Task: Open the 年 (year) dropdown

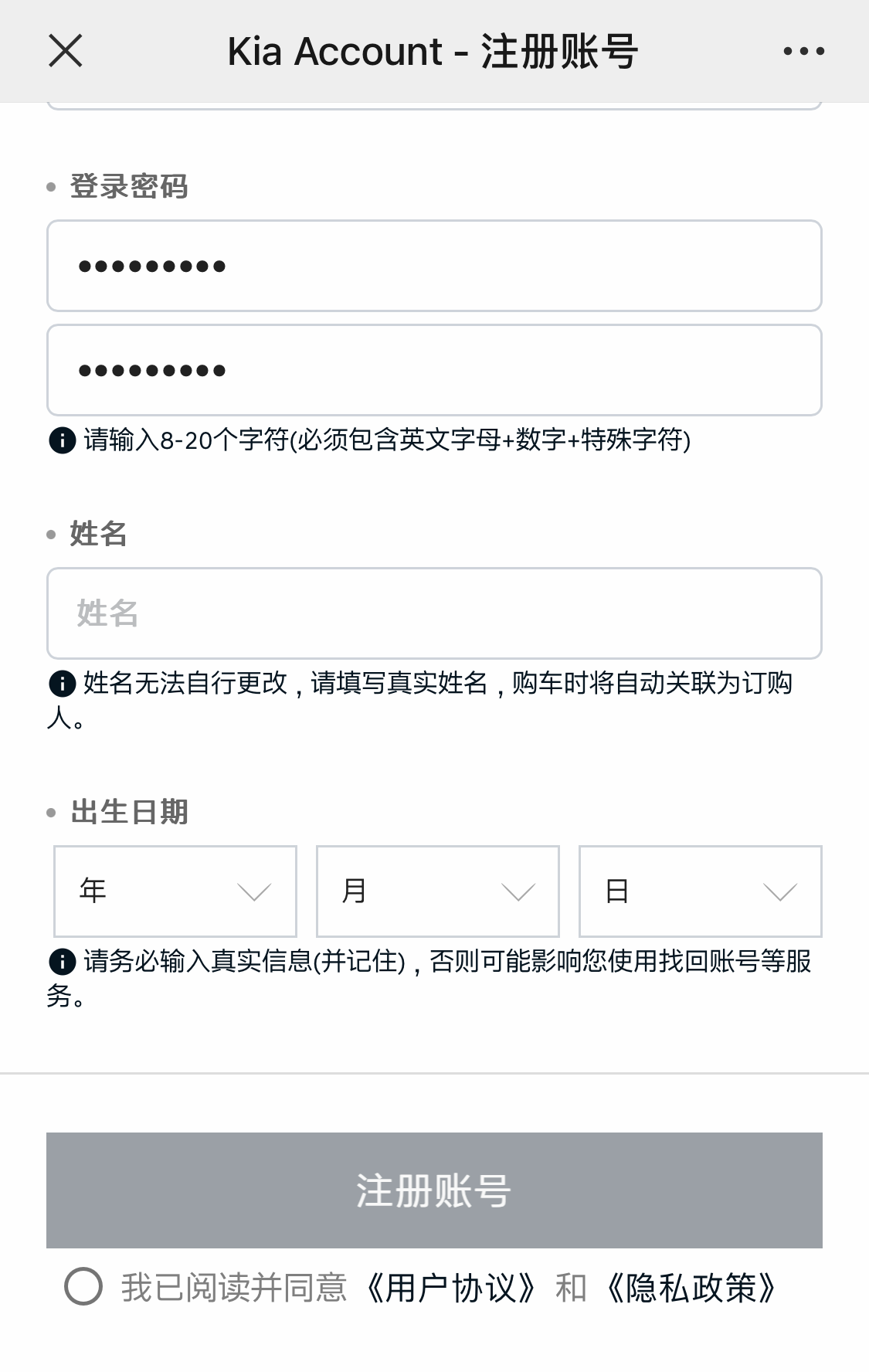Action: coord(175,891)
